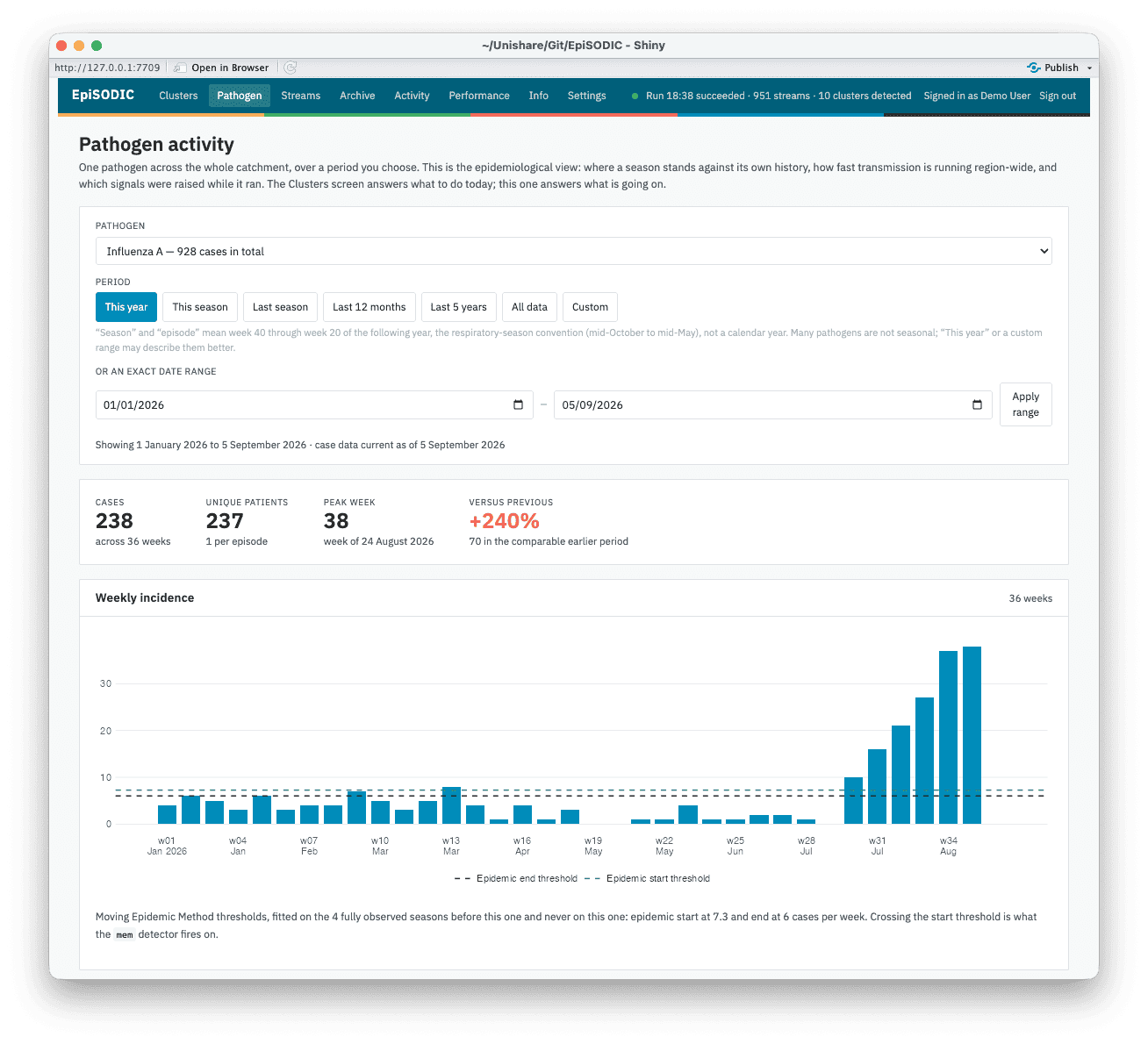The width and height of the screenshot is (1148, 1044).
Task: Open the Info tab
Action: click(539, 96)
